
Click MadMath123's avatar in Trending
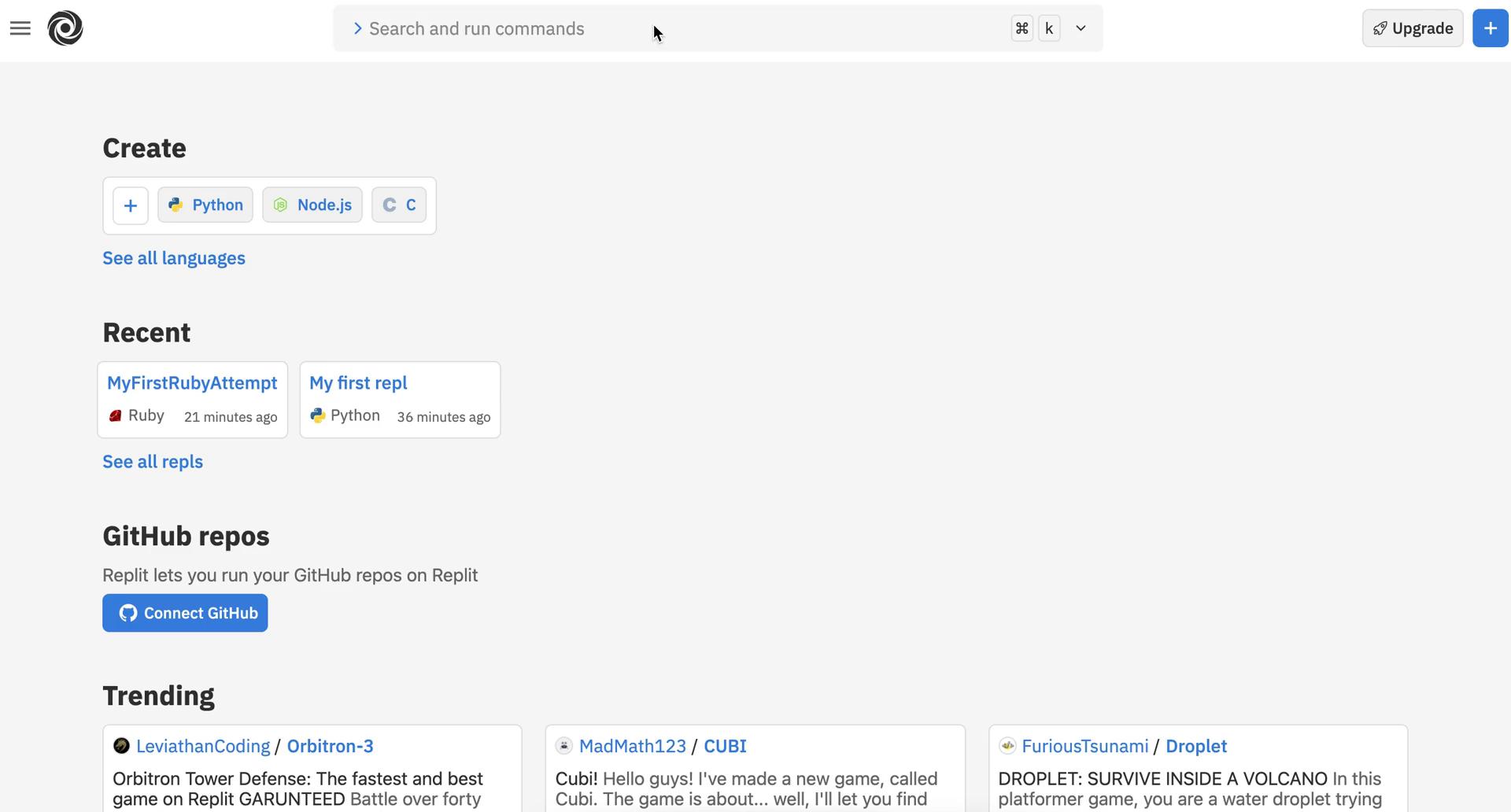coord(564,746)
